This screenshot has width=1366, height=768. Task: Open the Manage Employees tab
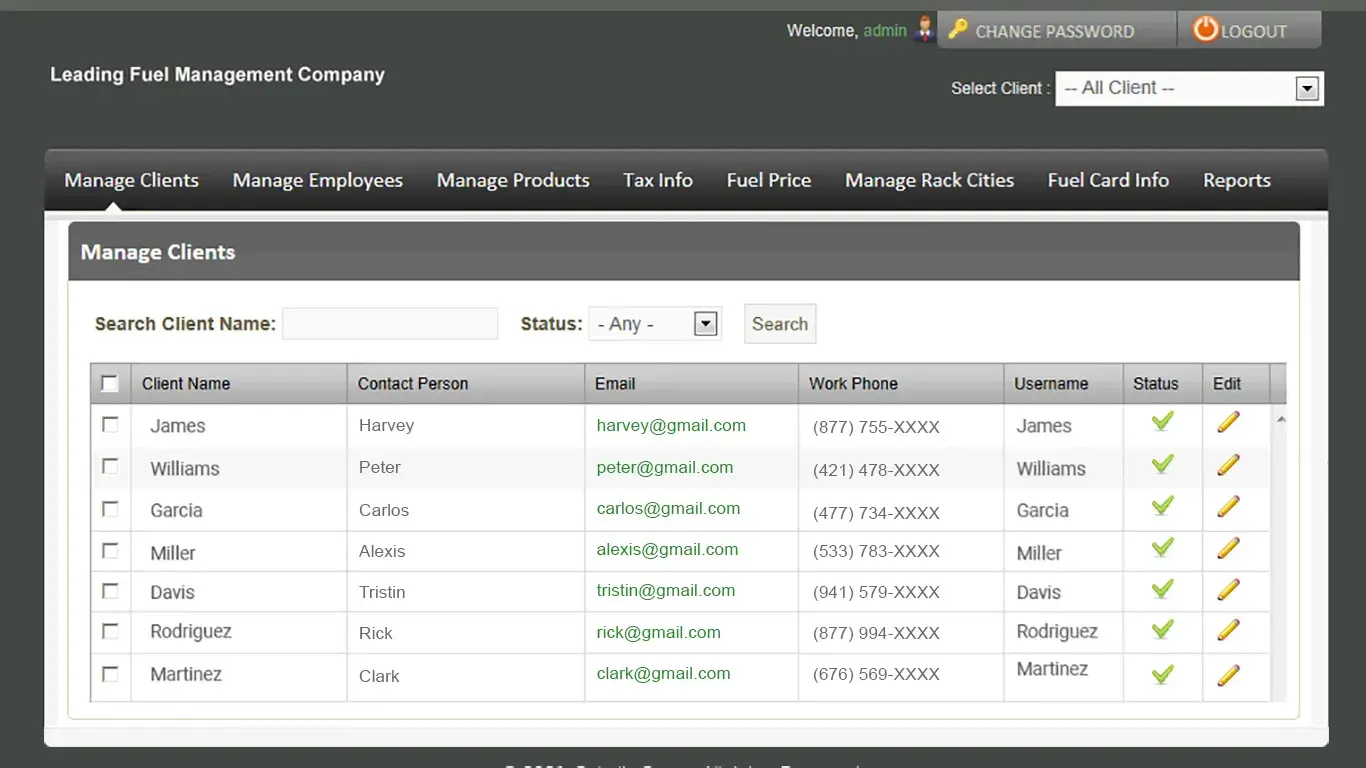(x=317, y=181)
